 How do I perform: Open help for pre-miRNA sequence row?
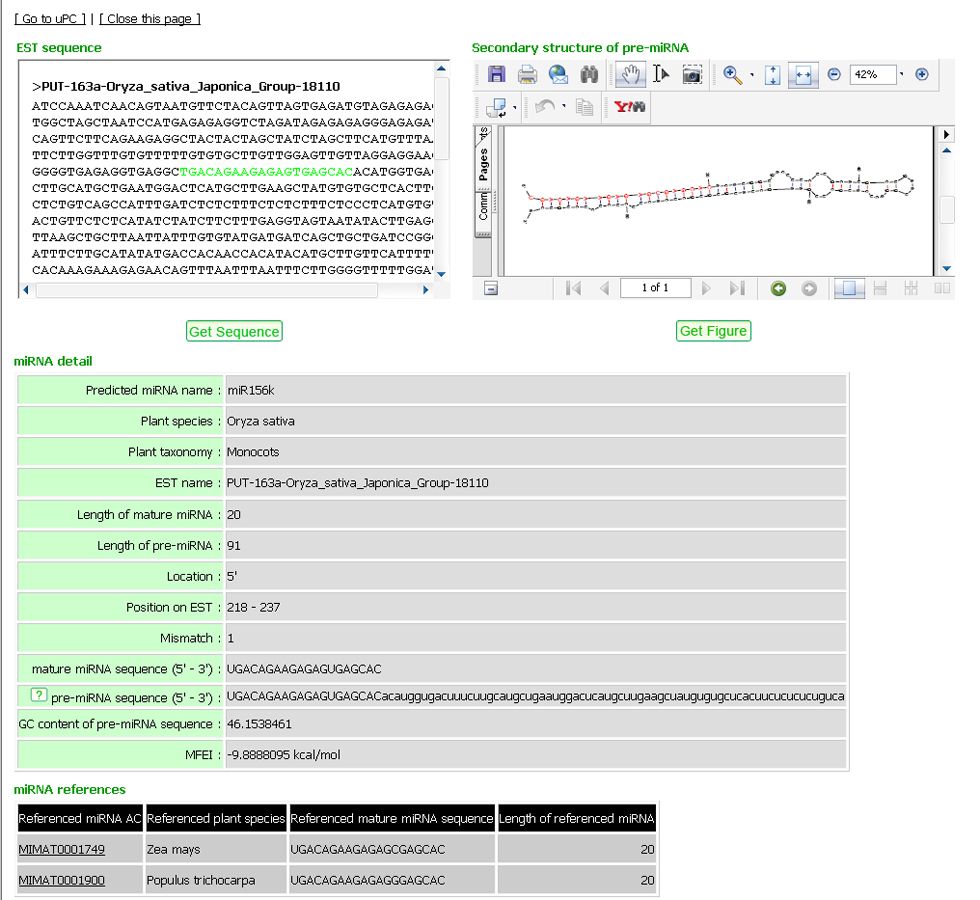pyautogui.click(x=39, y=695)
